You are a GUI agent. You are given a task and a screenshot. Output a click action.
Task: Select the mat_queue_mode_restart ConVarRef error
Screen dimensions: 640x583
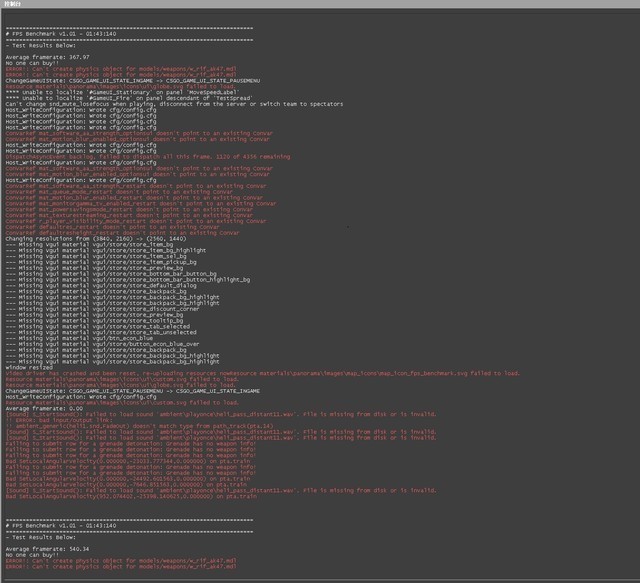[119, 192]
